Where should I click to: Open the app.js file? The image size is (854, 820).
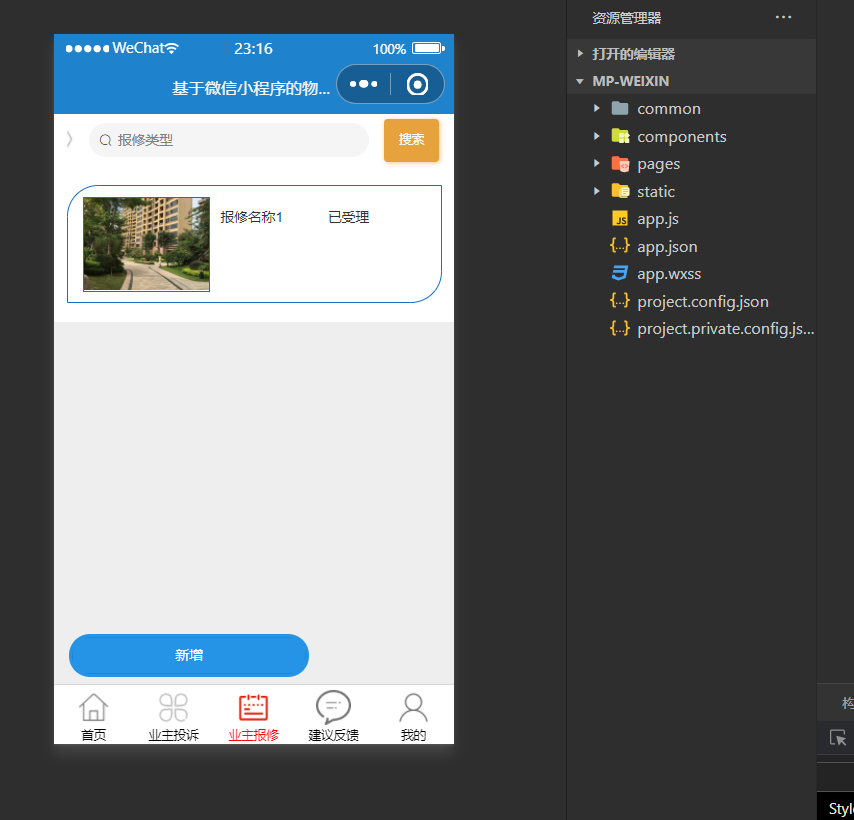[658, 219]
